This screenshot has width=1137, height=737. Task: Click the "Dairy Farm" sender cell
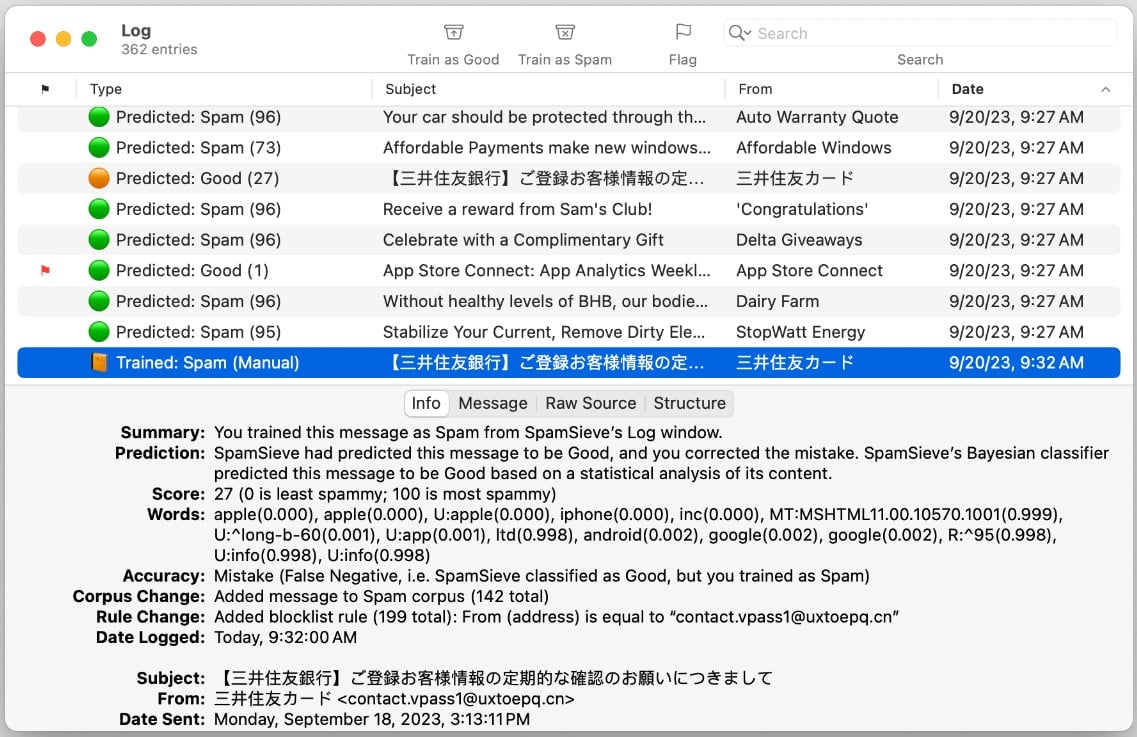coord(777,301)
